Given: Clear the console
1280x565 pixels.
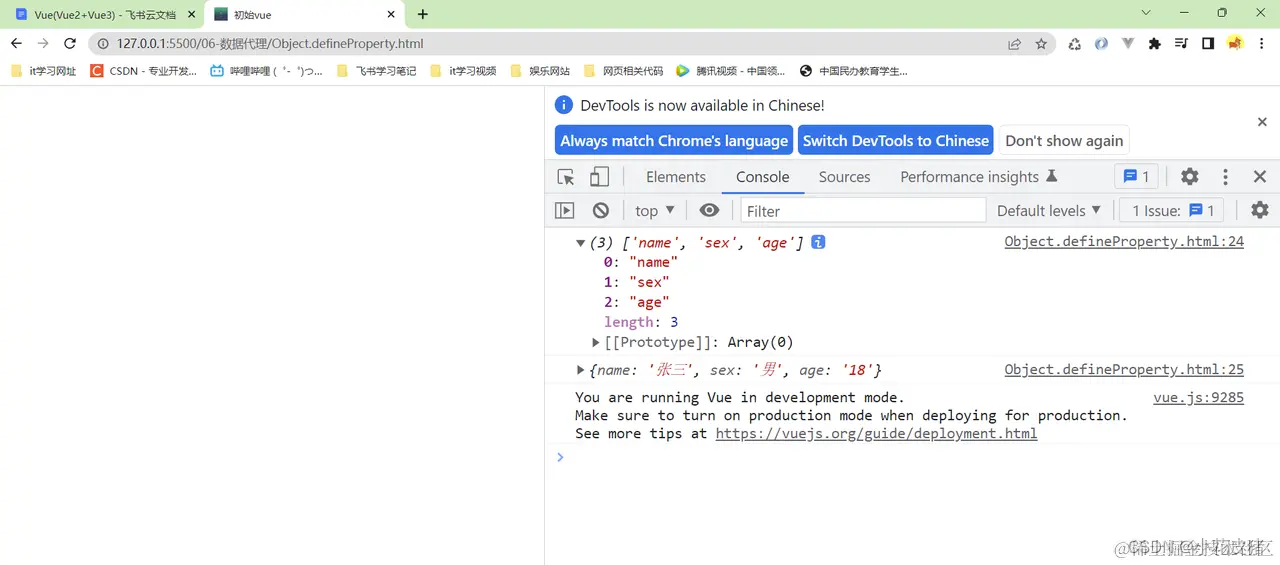Looking at the screenshot, I should (x=601, y=211).
